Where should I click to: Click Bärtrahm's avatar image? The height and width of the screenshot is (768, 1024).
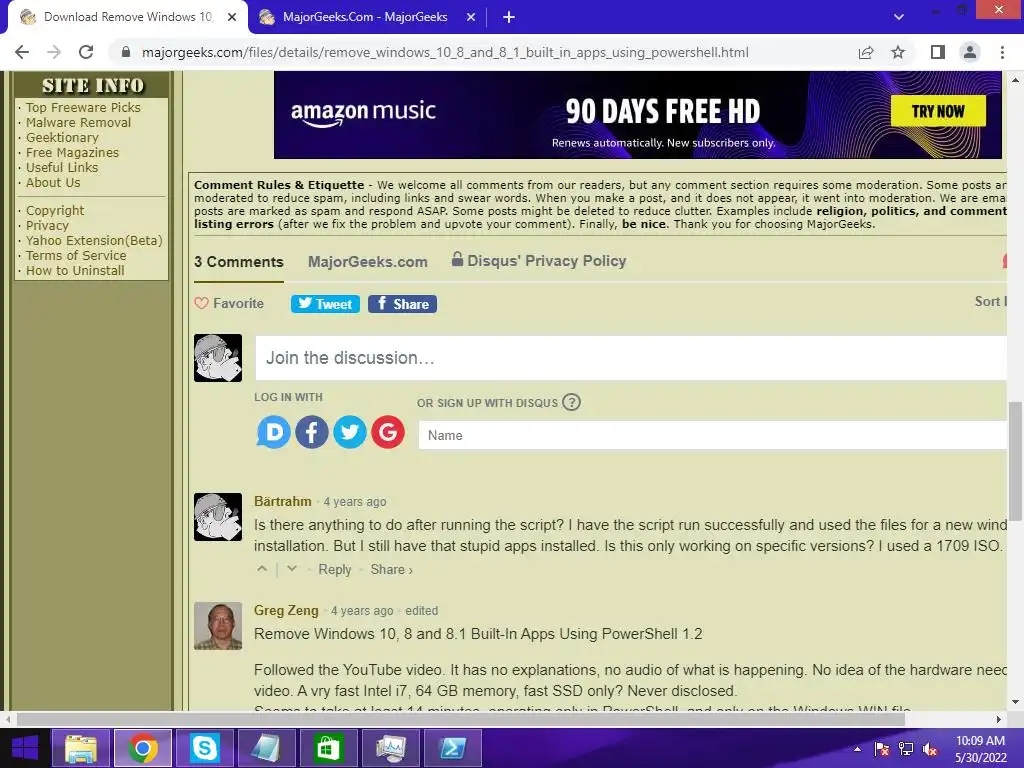click(x=218, y=517)
